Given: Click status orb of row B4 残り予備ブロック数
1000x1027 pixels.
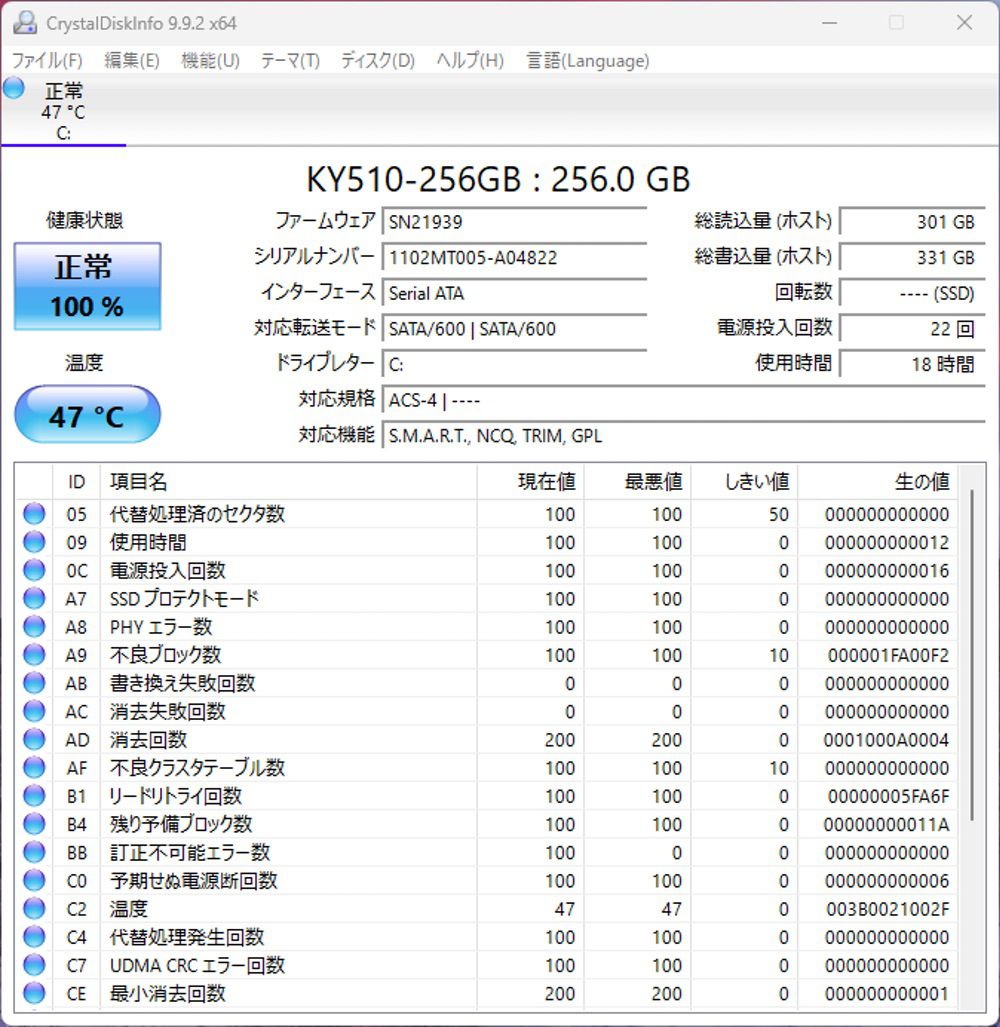Looking at the screenshot, I should 34,824.
